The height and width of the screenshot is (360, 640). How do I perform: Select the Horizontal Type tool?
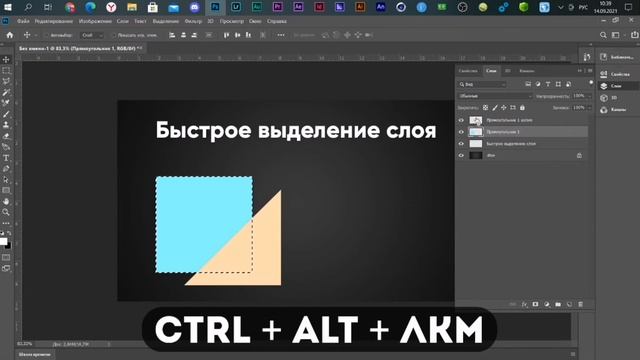(x=6, y=158)
